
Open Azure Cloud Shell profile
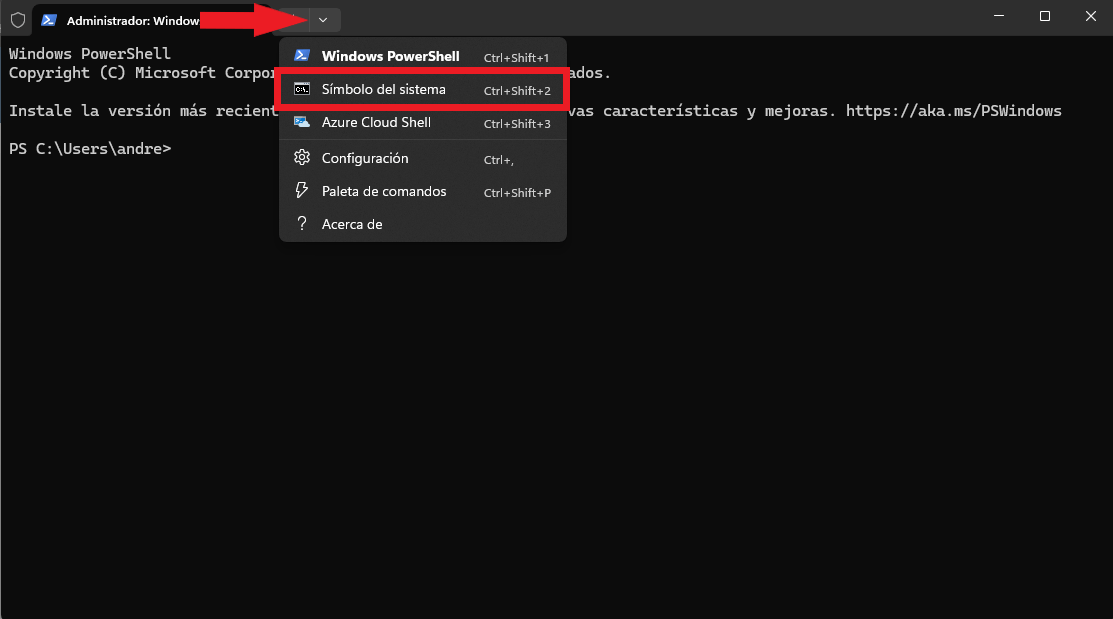point(423,122)
